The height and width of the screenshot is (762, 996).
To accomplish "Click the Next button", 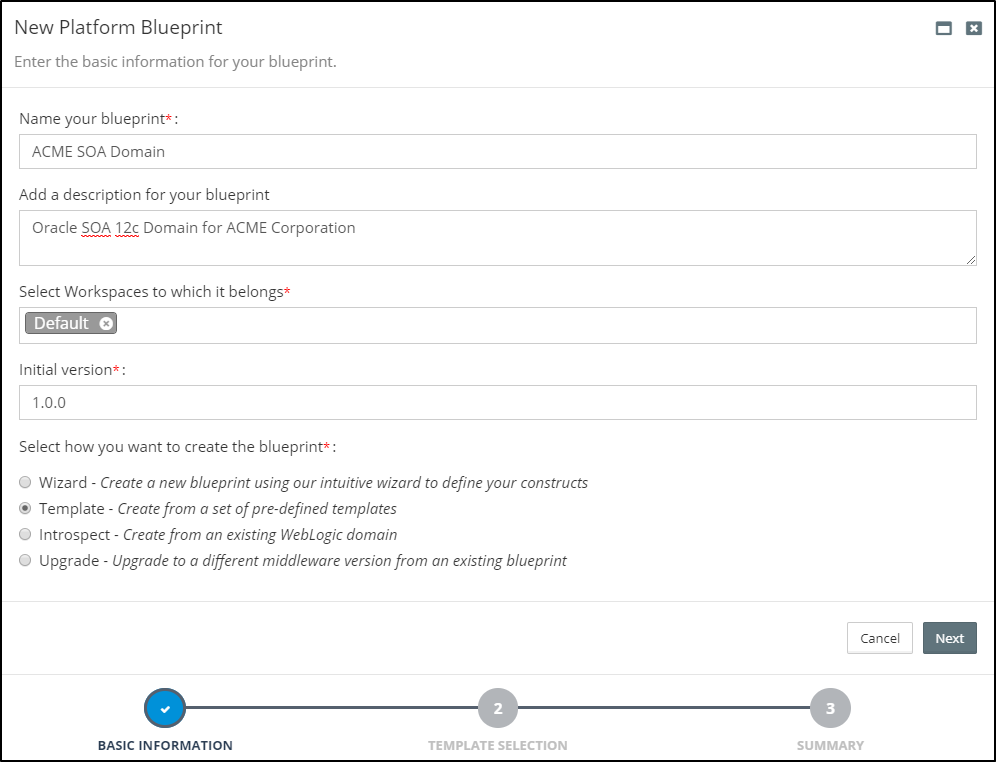I will pos(949,637).
